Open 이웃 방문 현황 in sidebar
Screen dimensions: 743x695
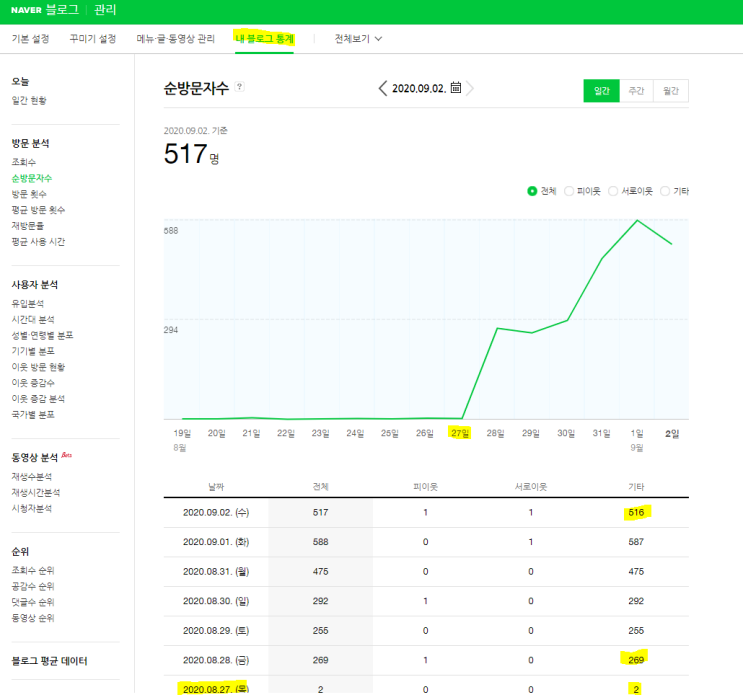pos(38,367)
